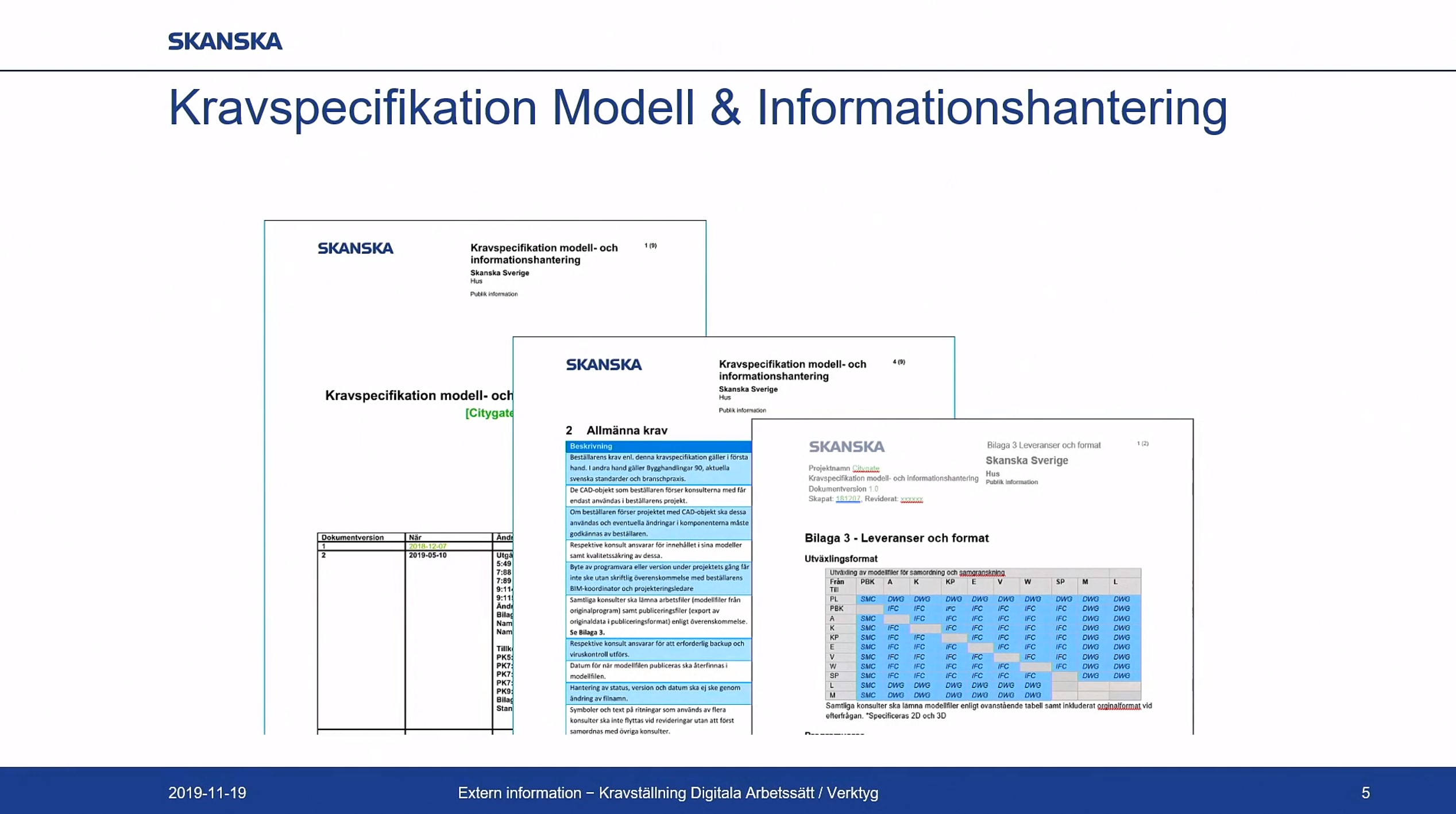
Task: Click header title 'Kravspecifikation modell- och informationshantering' on page 1 (9)
Action: (544, 254)
